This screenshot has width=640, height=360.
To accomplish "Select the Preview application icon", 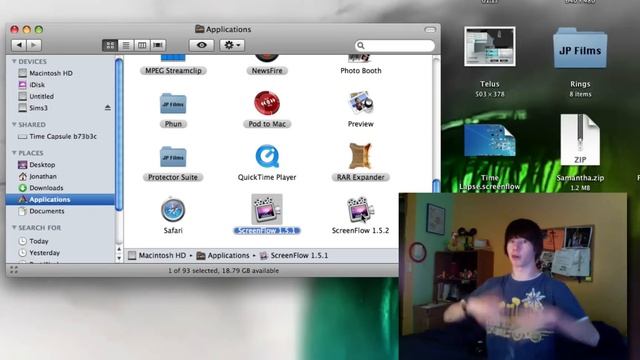I will point(360,103).
